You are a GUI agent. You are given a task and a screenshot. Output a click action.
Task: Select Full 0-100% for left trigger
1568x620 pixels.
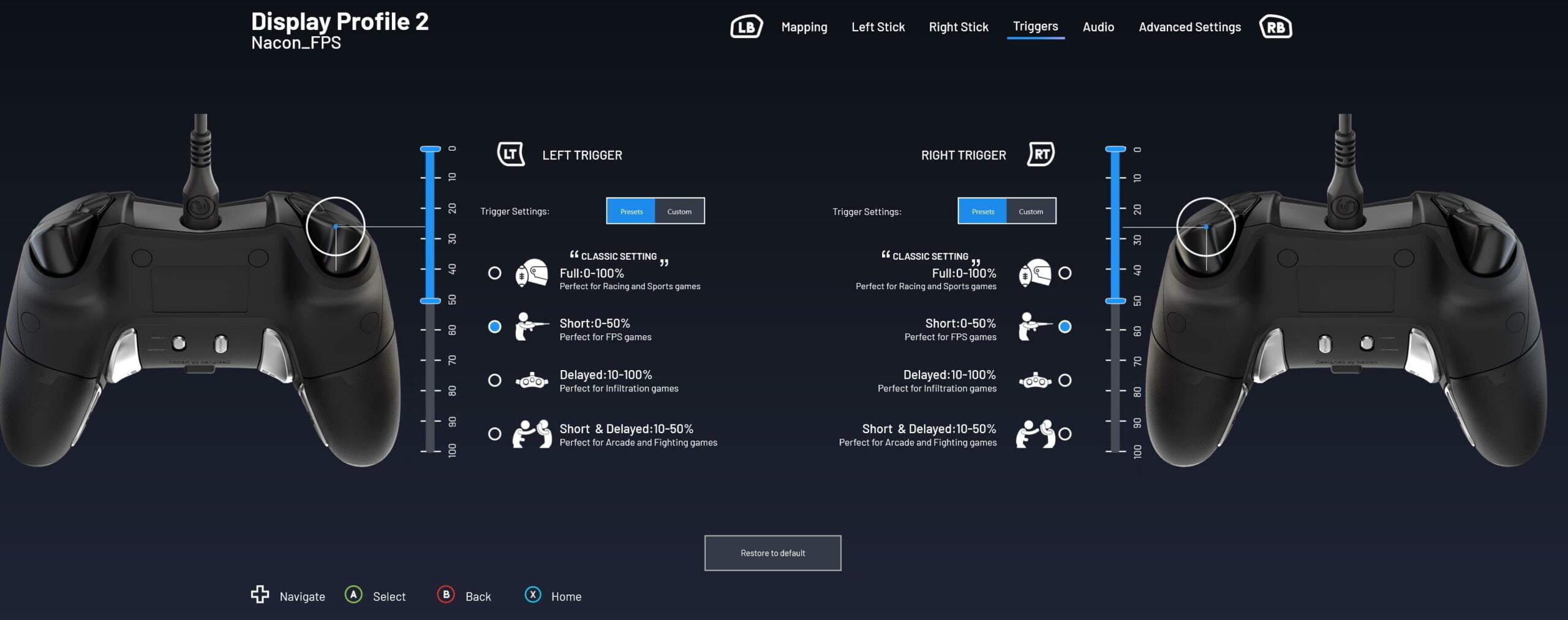tap(494, 273)
